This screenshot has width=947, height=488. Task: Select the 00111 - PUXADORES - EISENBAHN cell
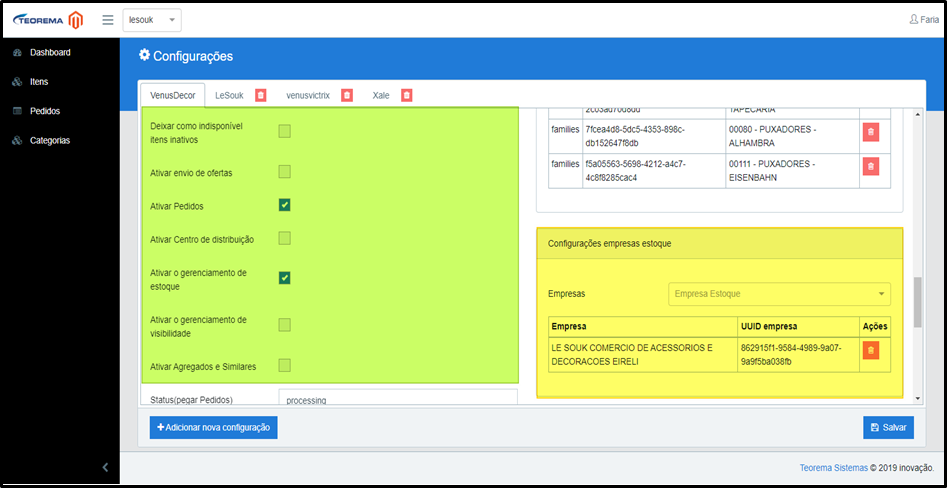(792, 171)
